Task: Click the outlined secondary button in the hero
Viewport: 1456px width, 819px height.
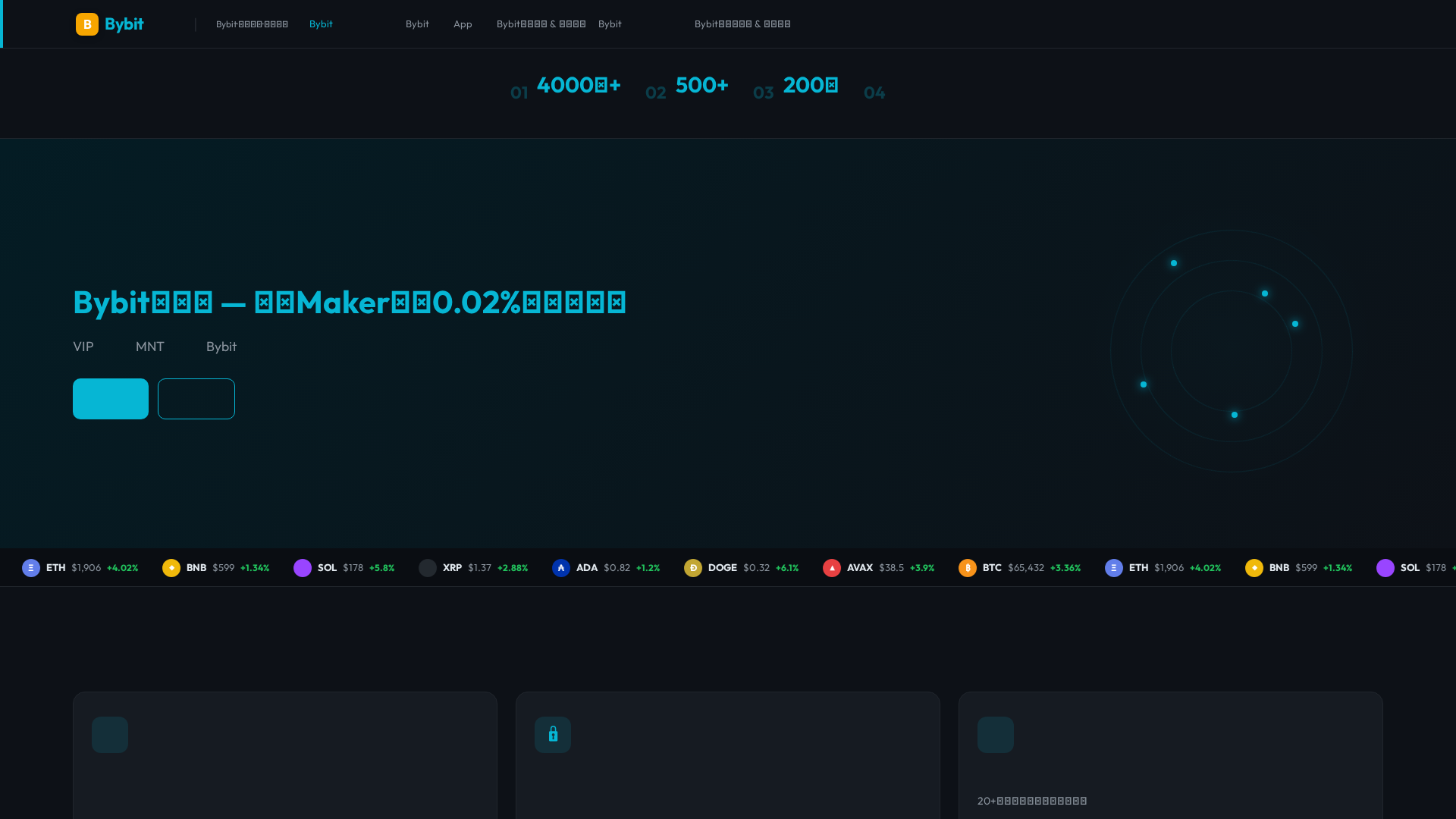Action: click(x=196, y=398)
